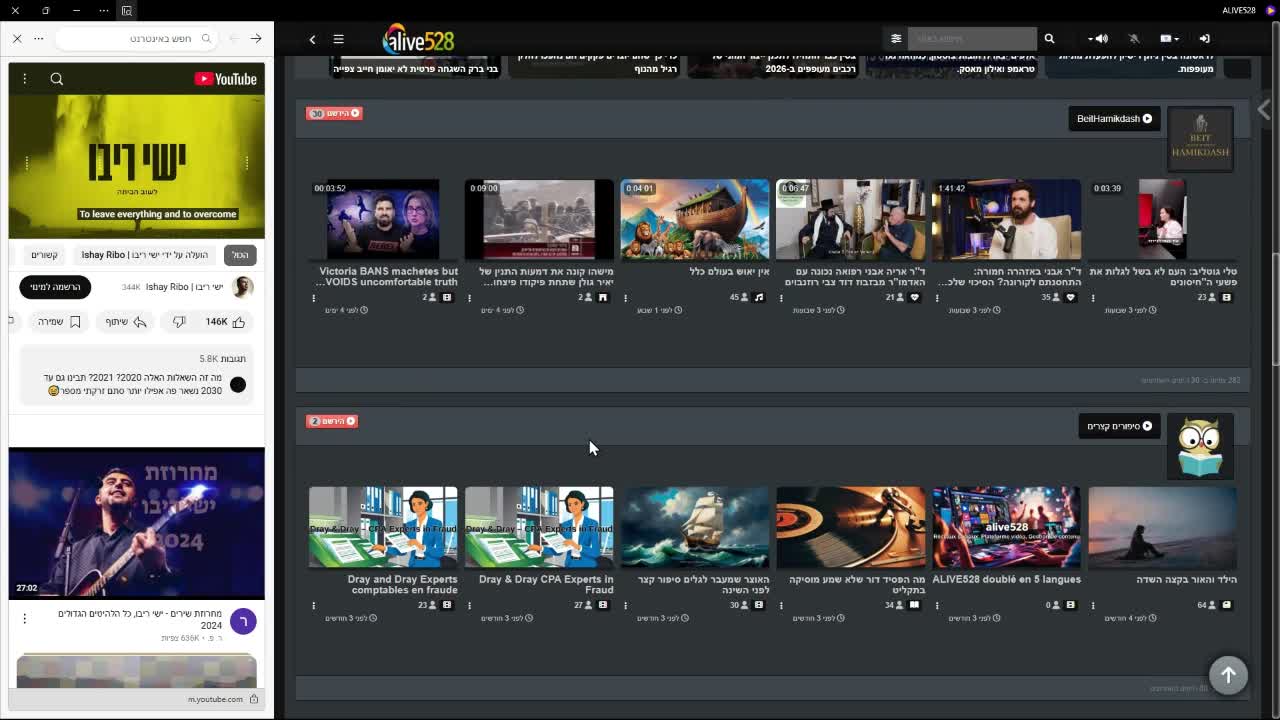Open the Alive528 hamburger menu
This screenshot has height=720, width=1280.
click(338, 39)
